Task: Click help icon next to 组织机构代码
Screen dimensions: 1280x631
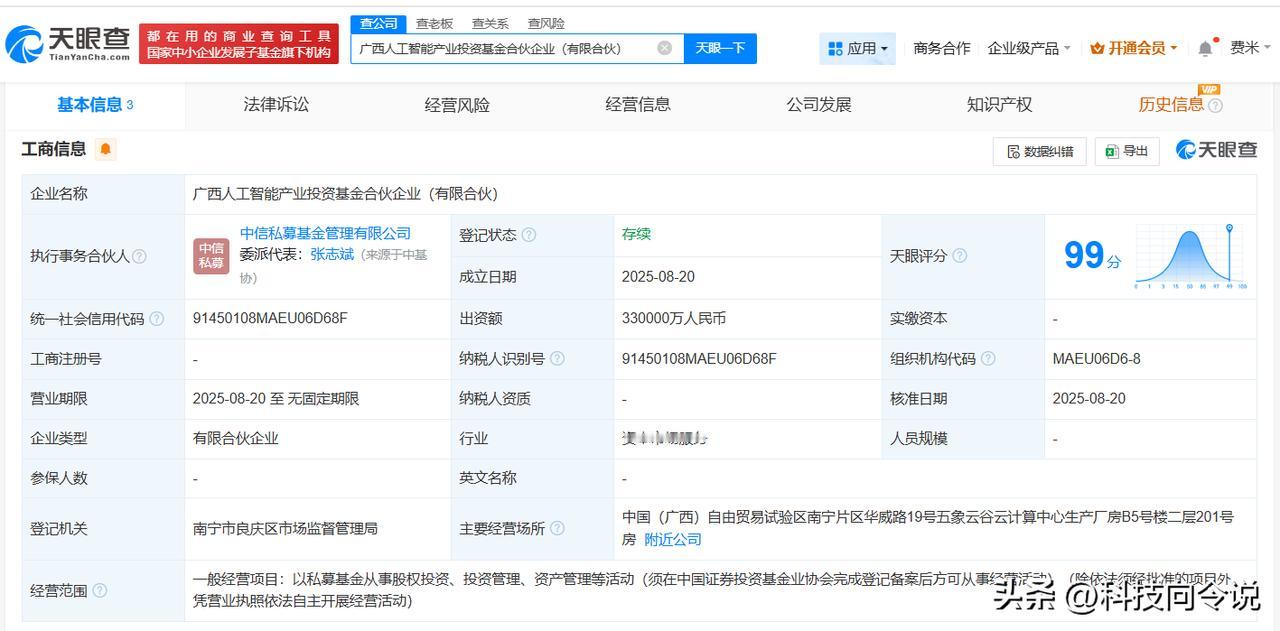Action: (x=988, y=358)
